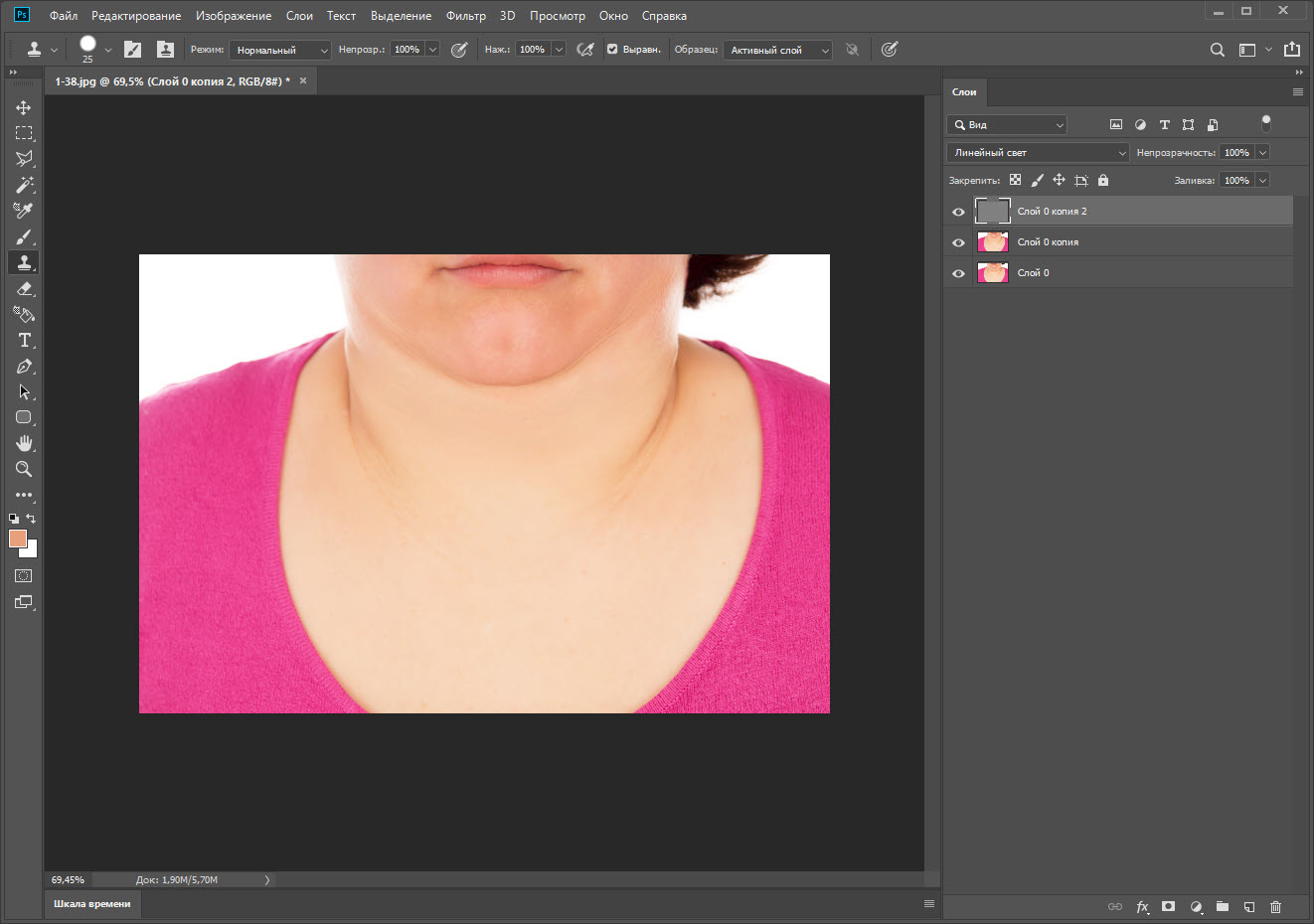
Task: Open the Edit Toolbar ellipsis
Action: coord(24,495)
